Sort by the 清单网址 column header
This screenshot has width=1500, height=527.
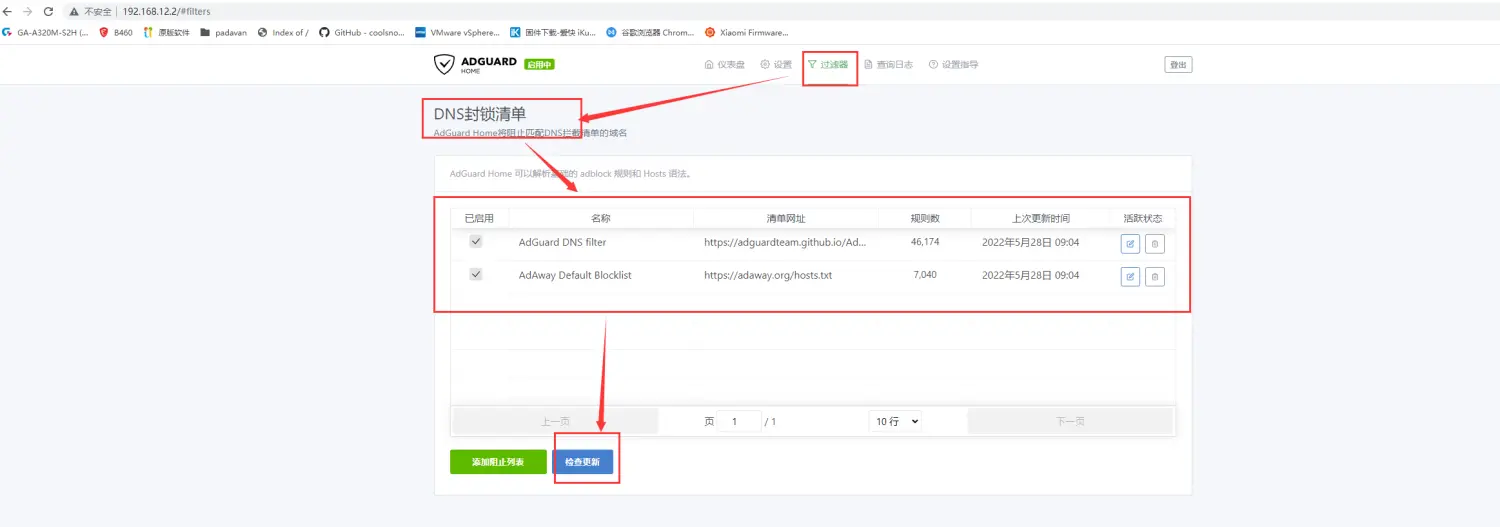(786, 218)
